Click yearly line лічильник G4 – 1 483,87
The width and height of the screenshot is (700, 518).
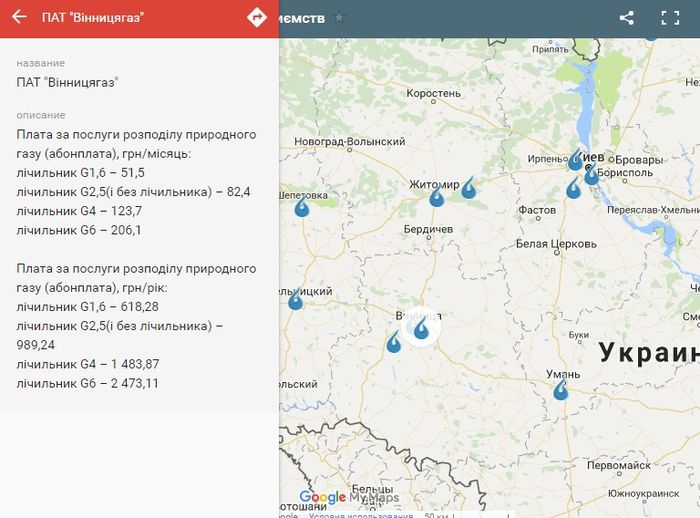pyautogui.click(x=88, y=364)
